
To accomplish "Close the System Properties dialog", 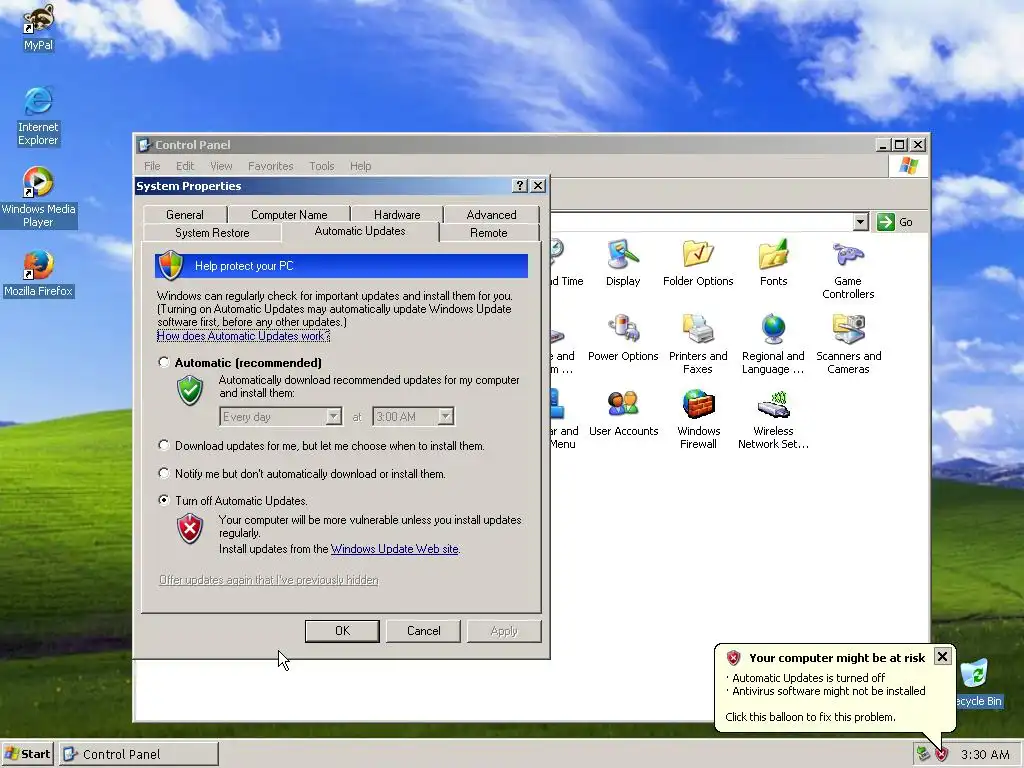I will (x=538, y=185).
